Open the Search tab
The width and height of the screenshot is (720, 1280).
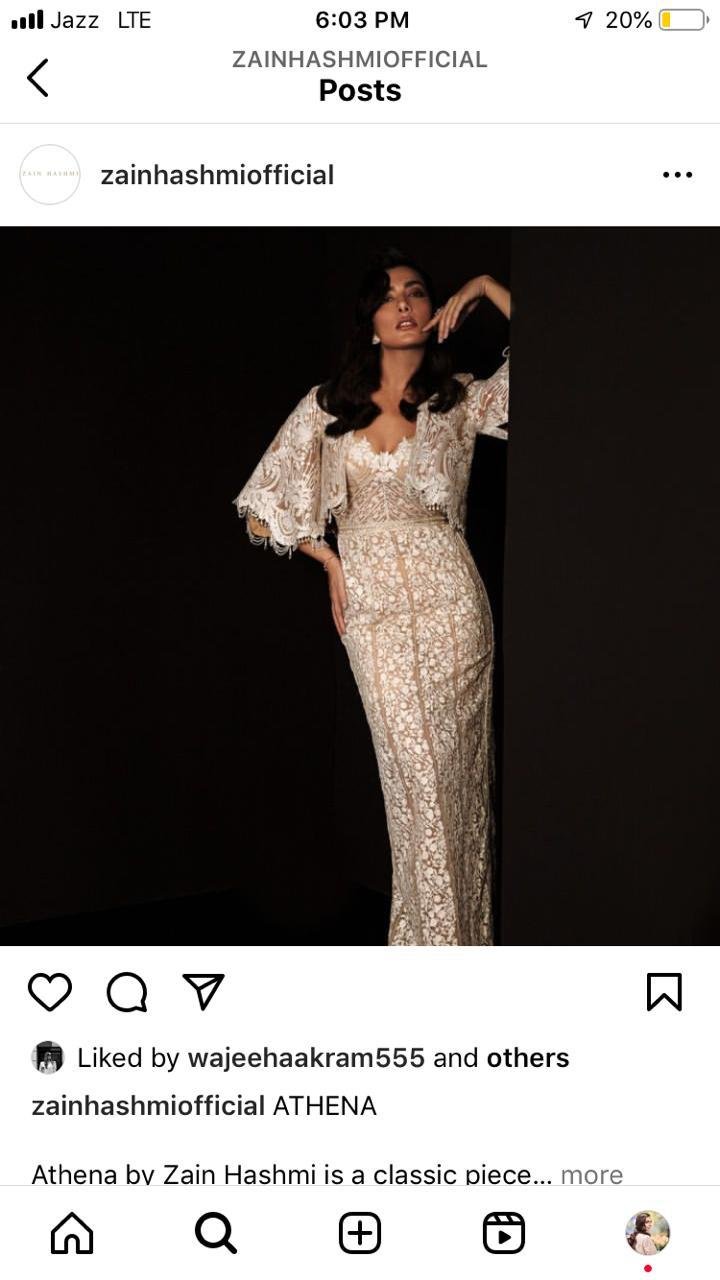(x=215, y=1233)
